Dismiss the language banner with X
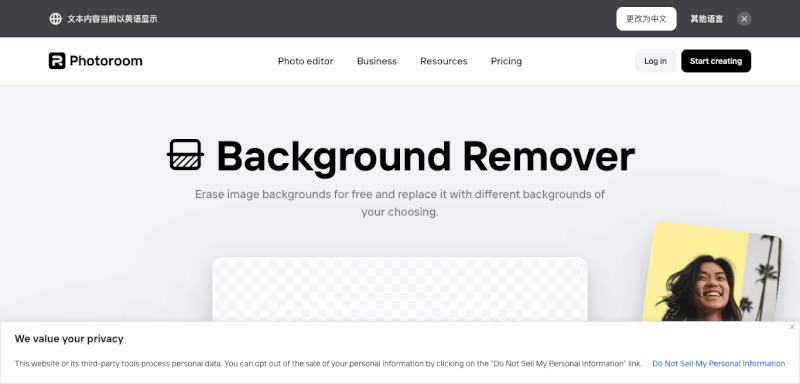The width and height of the screenshot is (800, 384). click(x=744, y=19)
